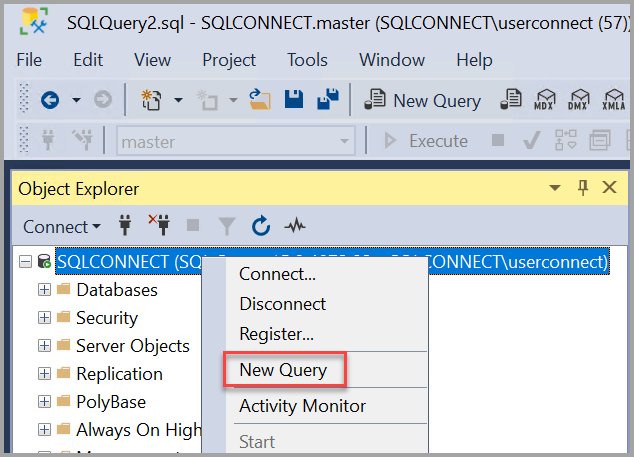Close the Object Explorer panel

click(x=609, y=187)
